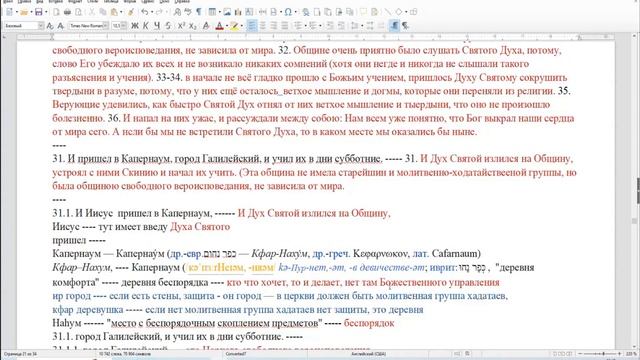The image size is (640, 360).
Task: Select the Line drawing tool
Action: [387, 12]
